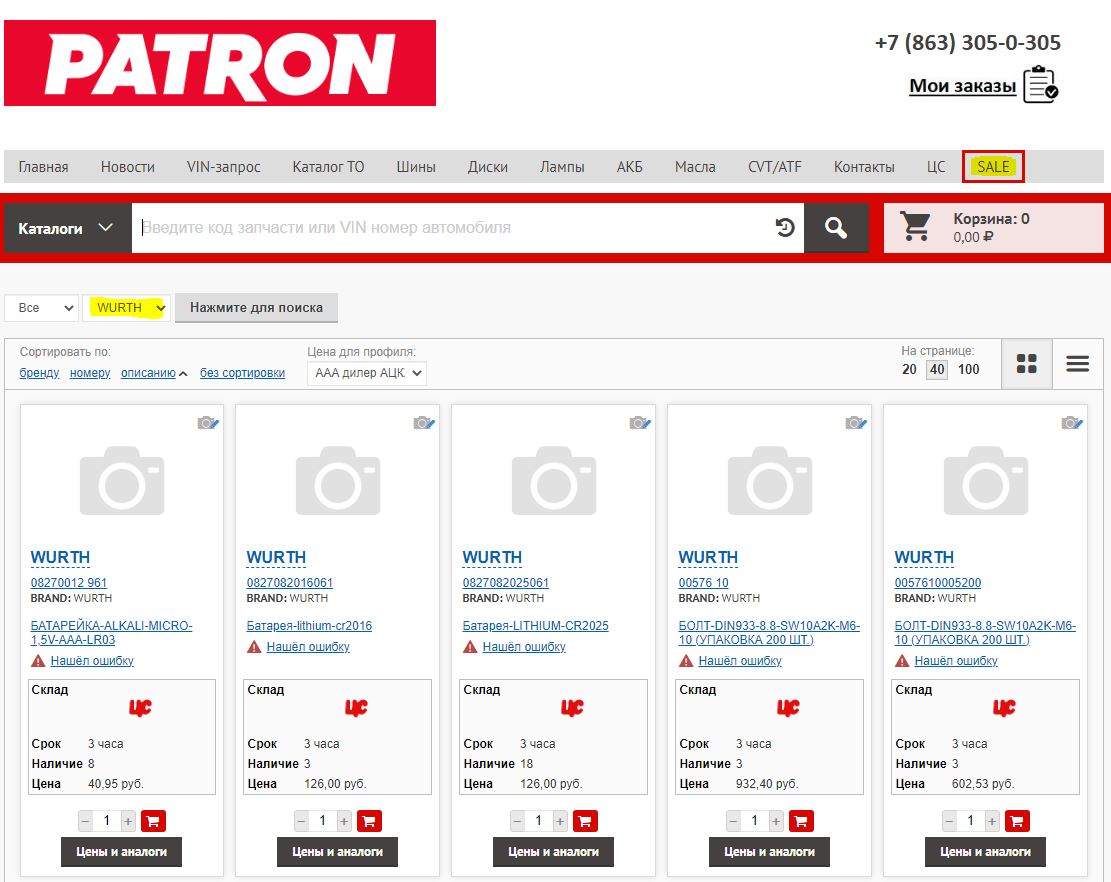Show 100 items per page

tap(969, 369)
